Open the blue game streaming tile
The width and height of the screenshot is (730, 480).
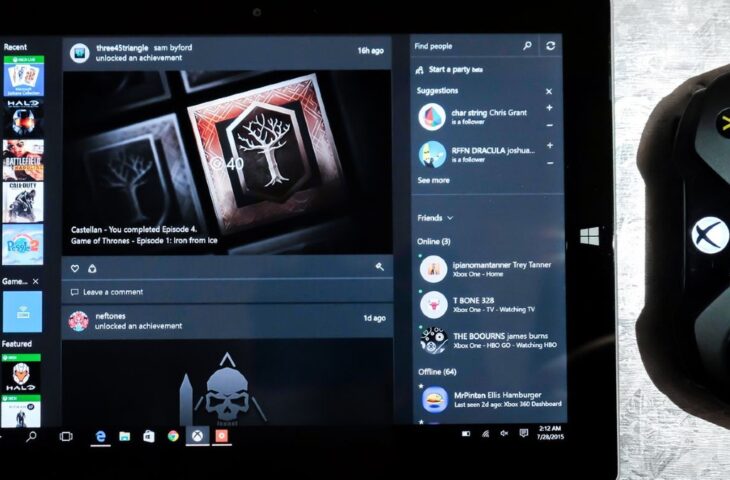(22, 311)
